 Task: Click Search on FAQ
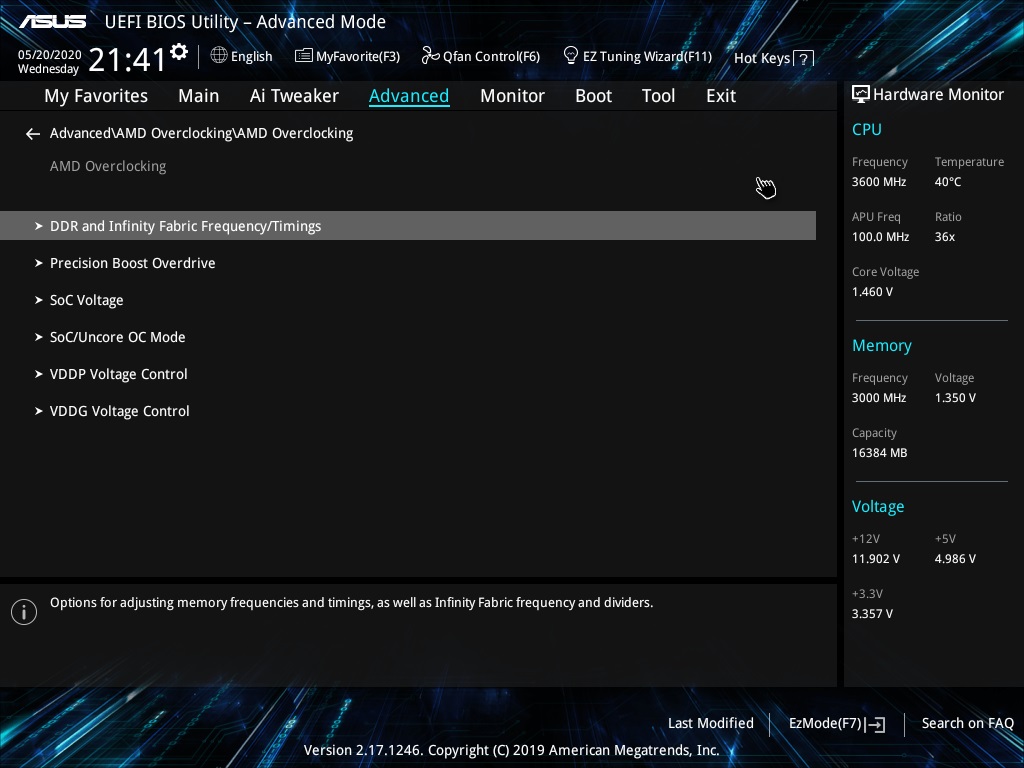coord(967,724)
